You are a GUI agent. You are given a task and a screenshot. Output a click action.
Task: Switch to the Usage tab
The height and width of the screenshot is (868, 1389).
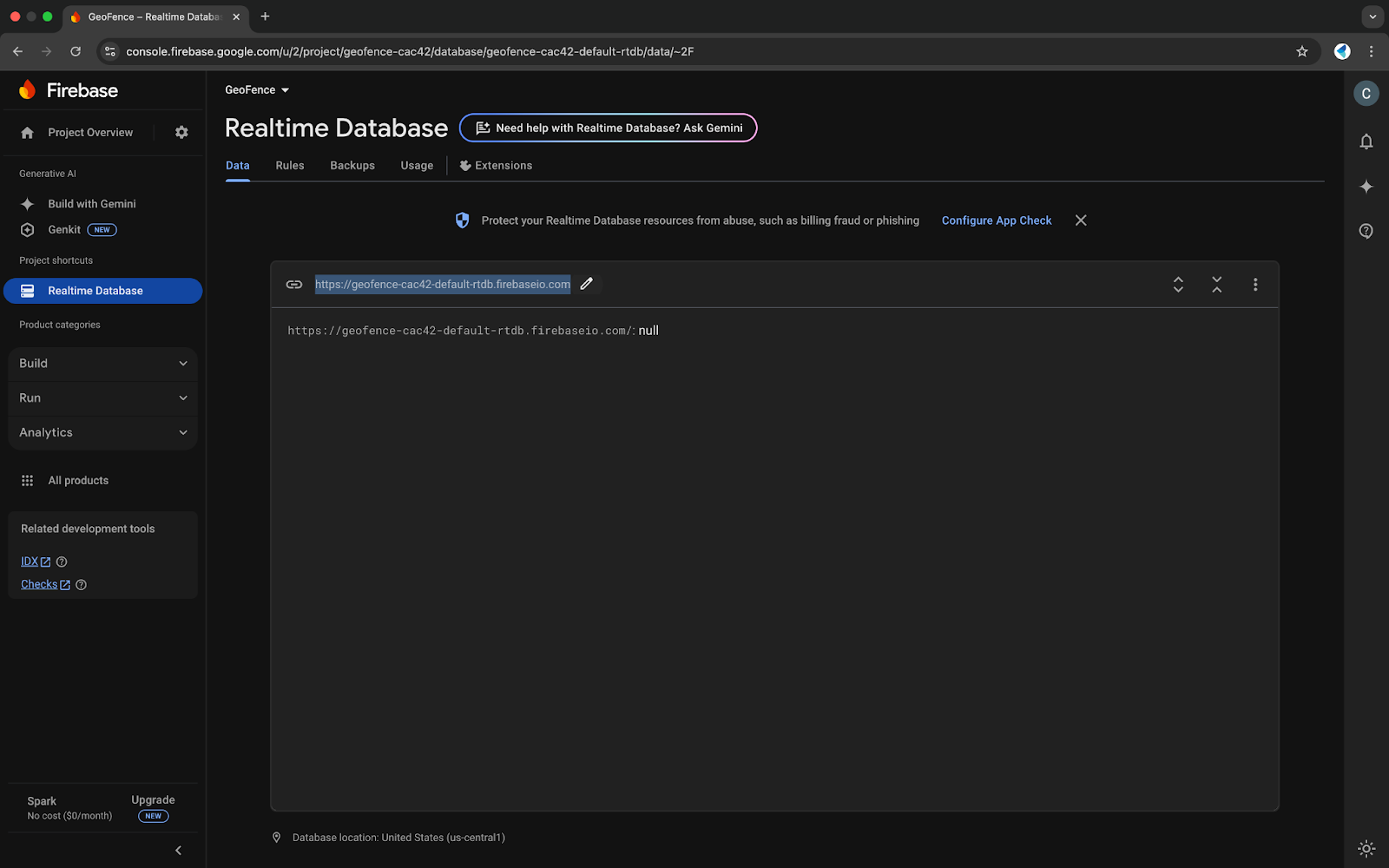(417, 166)
